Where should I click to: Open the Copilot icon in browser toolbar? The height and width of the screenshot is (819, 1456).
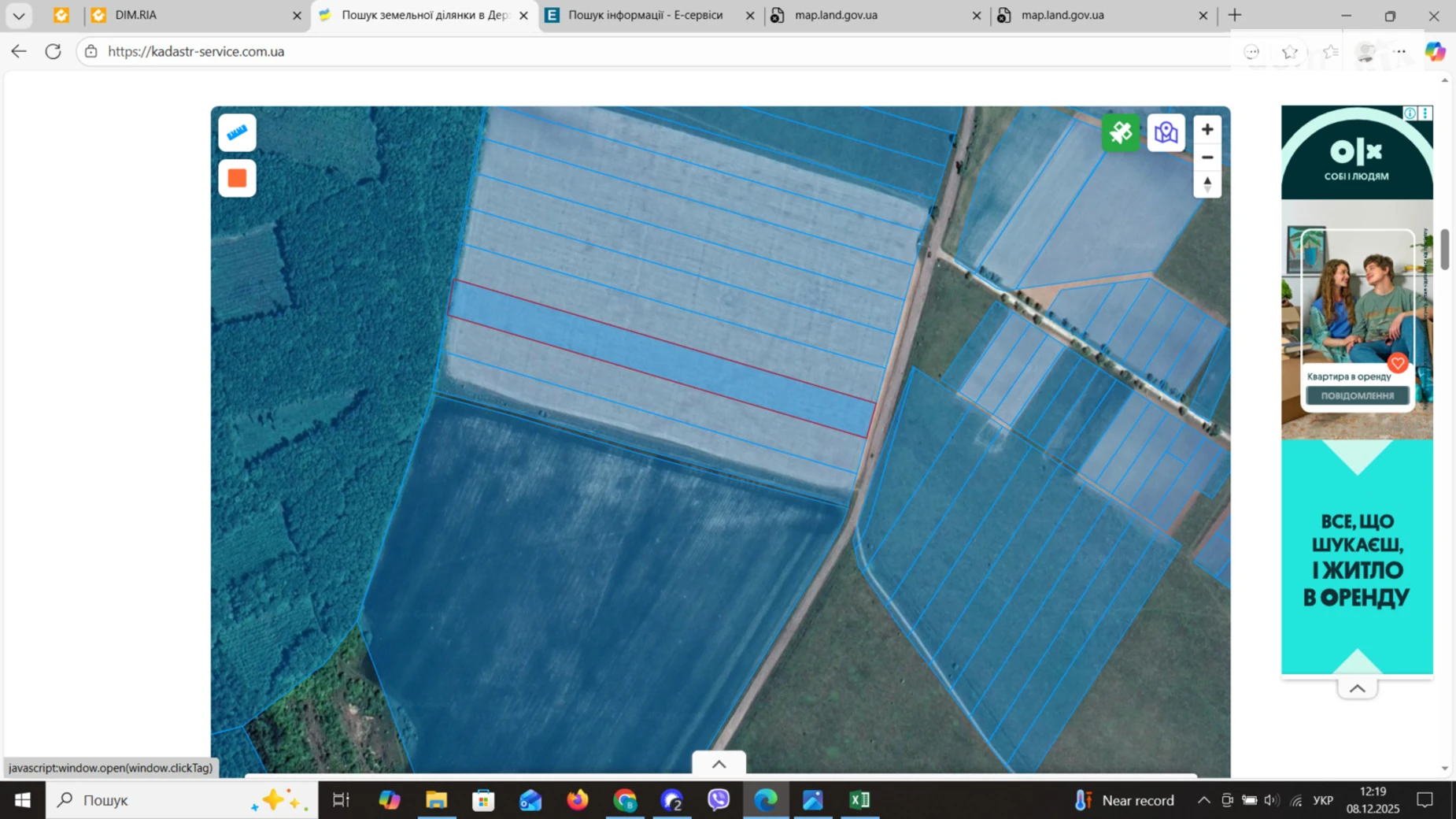[1435, 52]
